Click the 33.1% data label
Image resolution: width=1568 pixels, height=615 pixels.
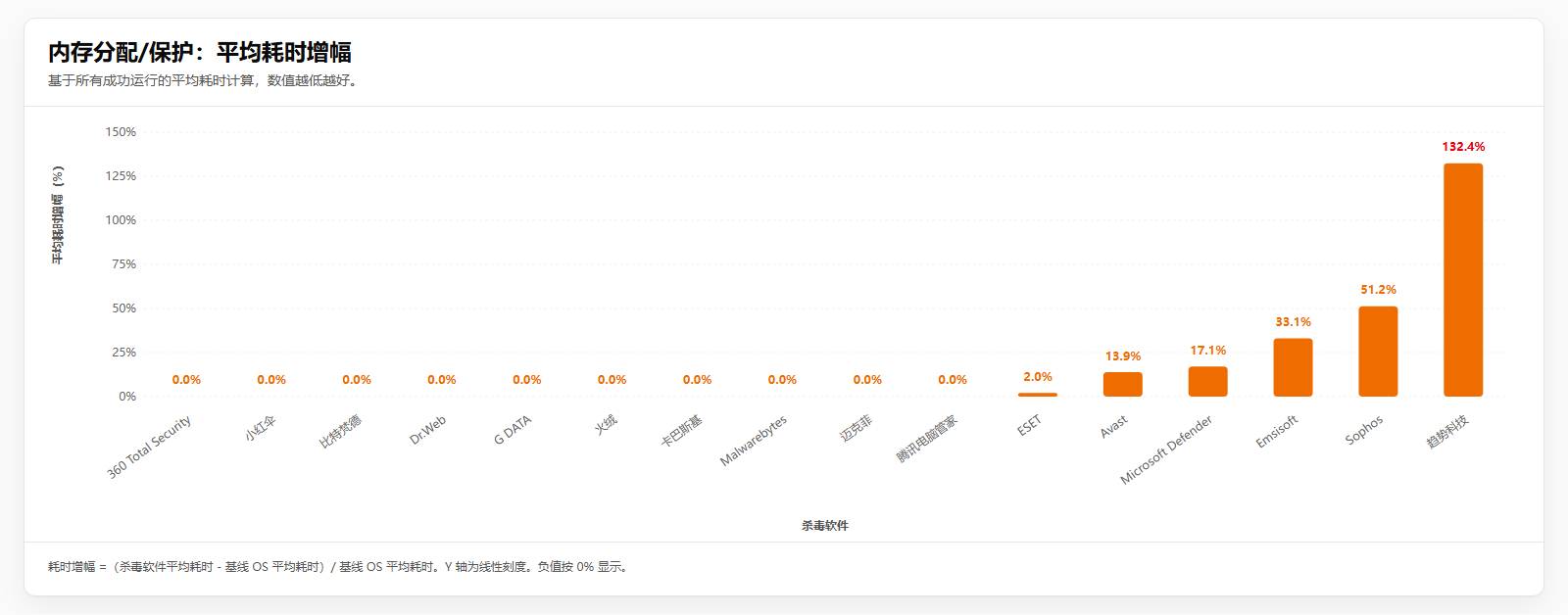tap(1293, 322)
